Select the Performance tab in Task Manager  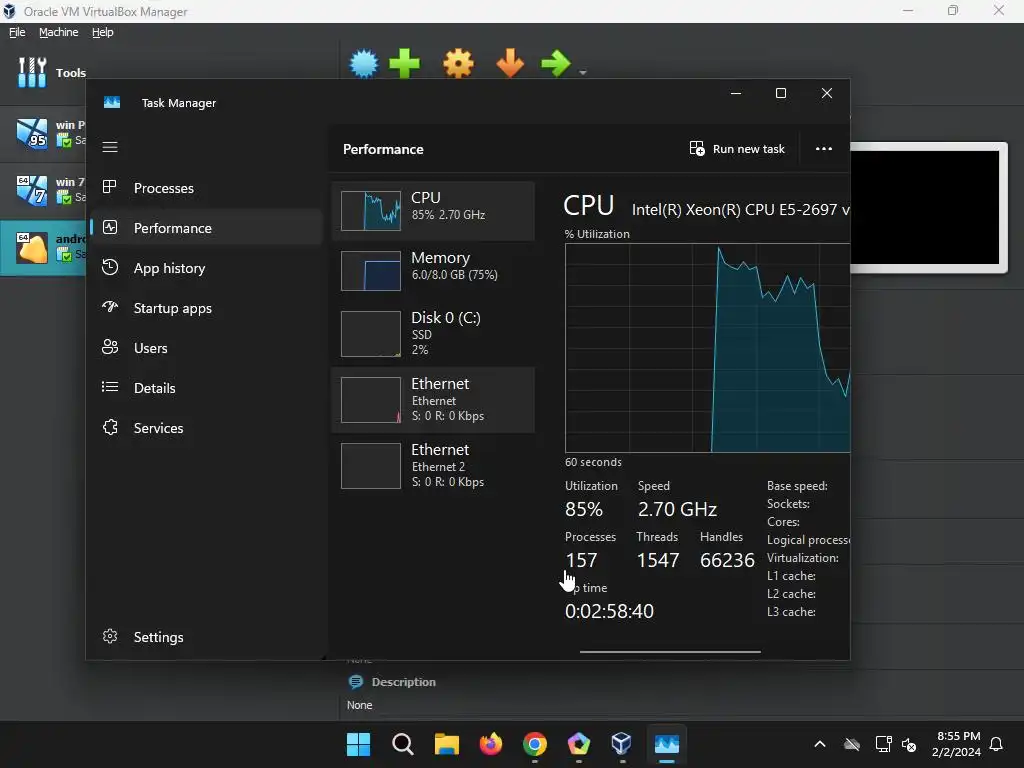click(207, 228)
